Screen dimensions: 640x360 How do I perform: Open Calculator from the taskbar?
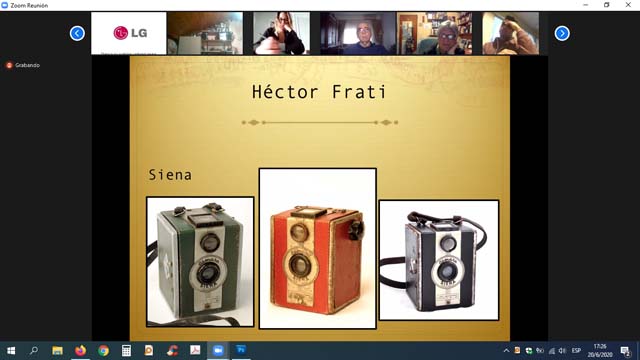126,350
